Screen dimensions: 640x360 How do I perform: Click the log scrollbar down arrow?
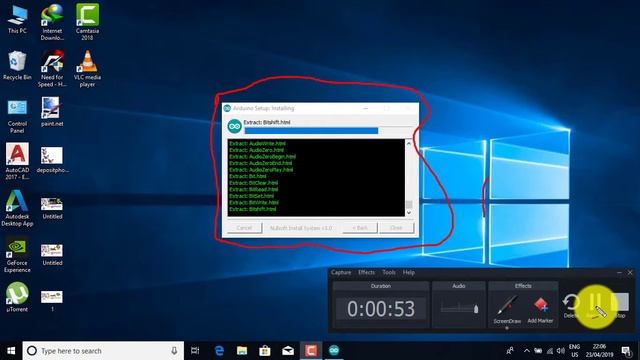[x=409, y=213]
